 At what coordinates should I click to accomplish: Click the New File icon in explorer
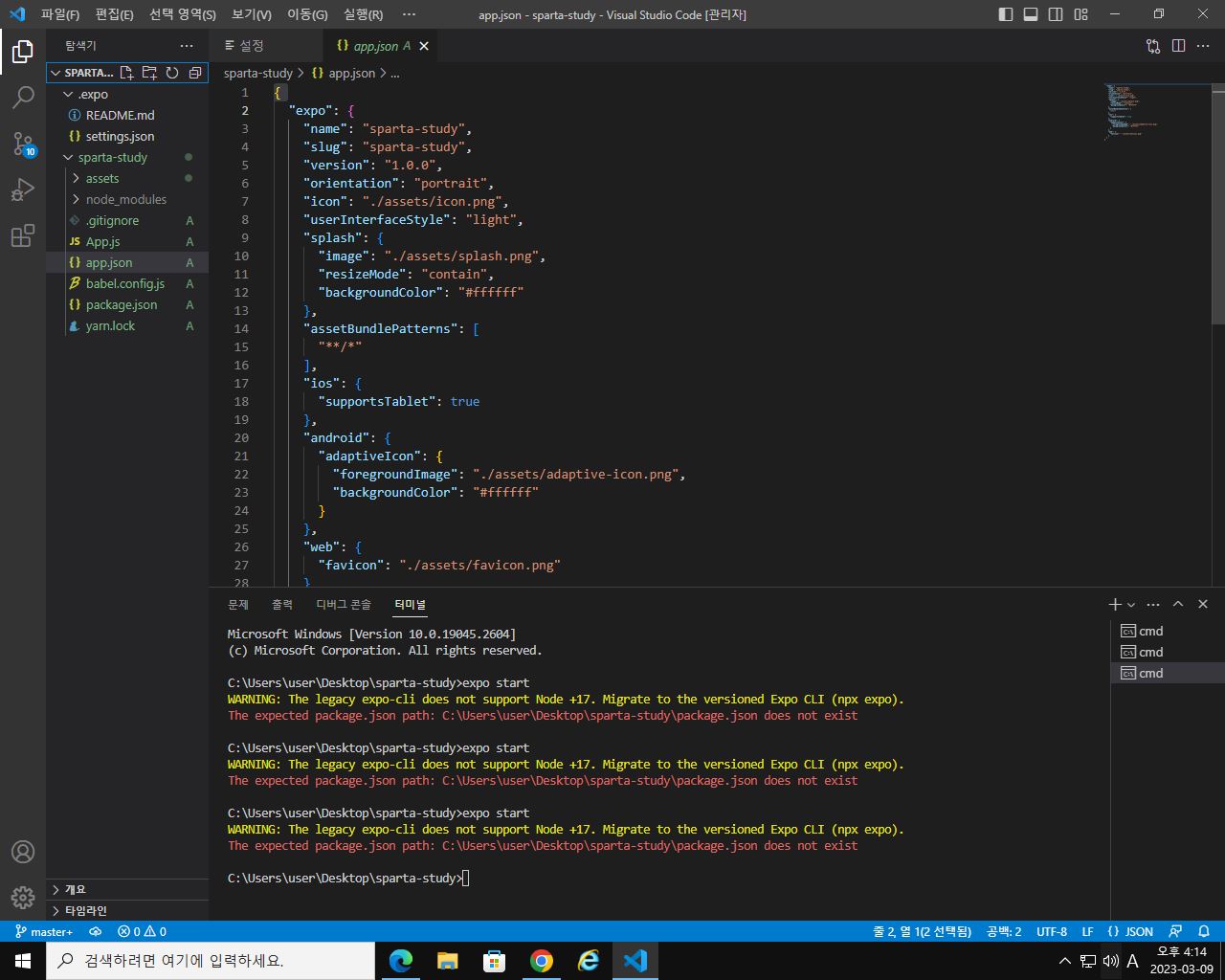click(x=126, y=73)
